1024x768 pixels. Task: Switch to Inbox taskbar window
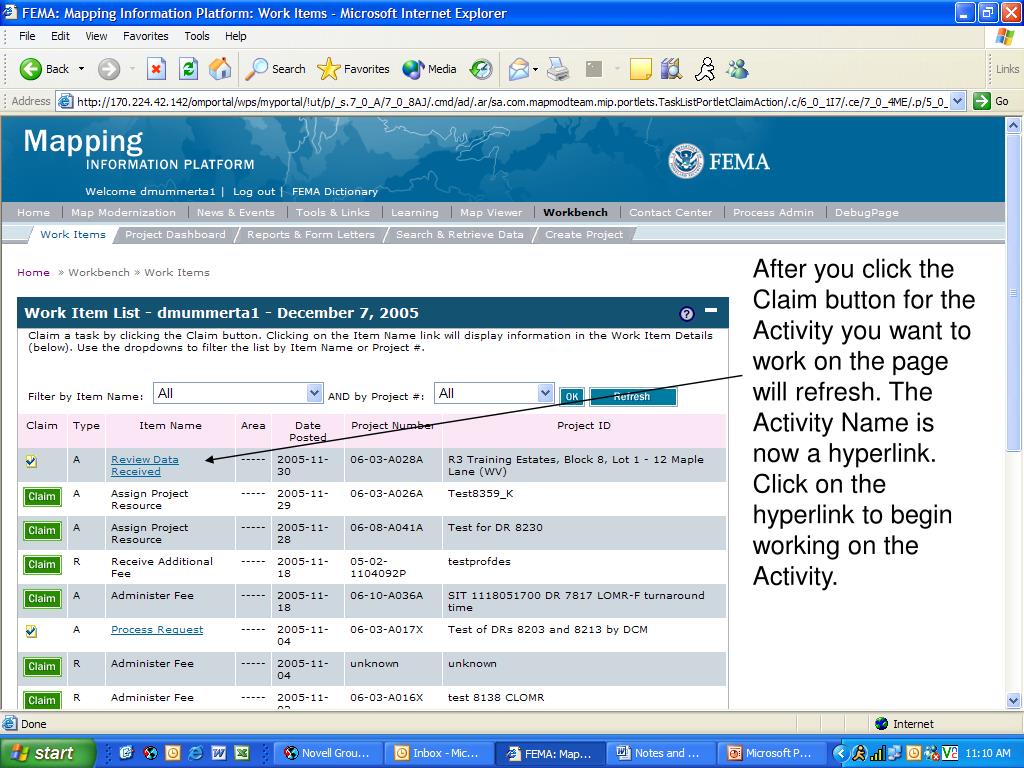(438, 753)
